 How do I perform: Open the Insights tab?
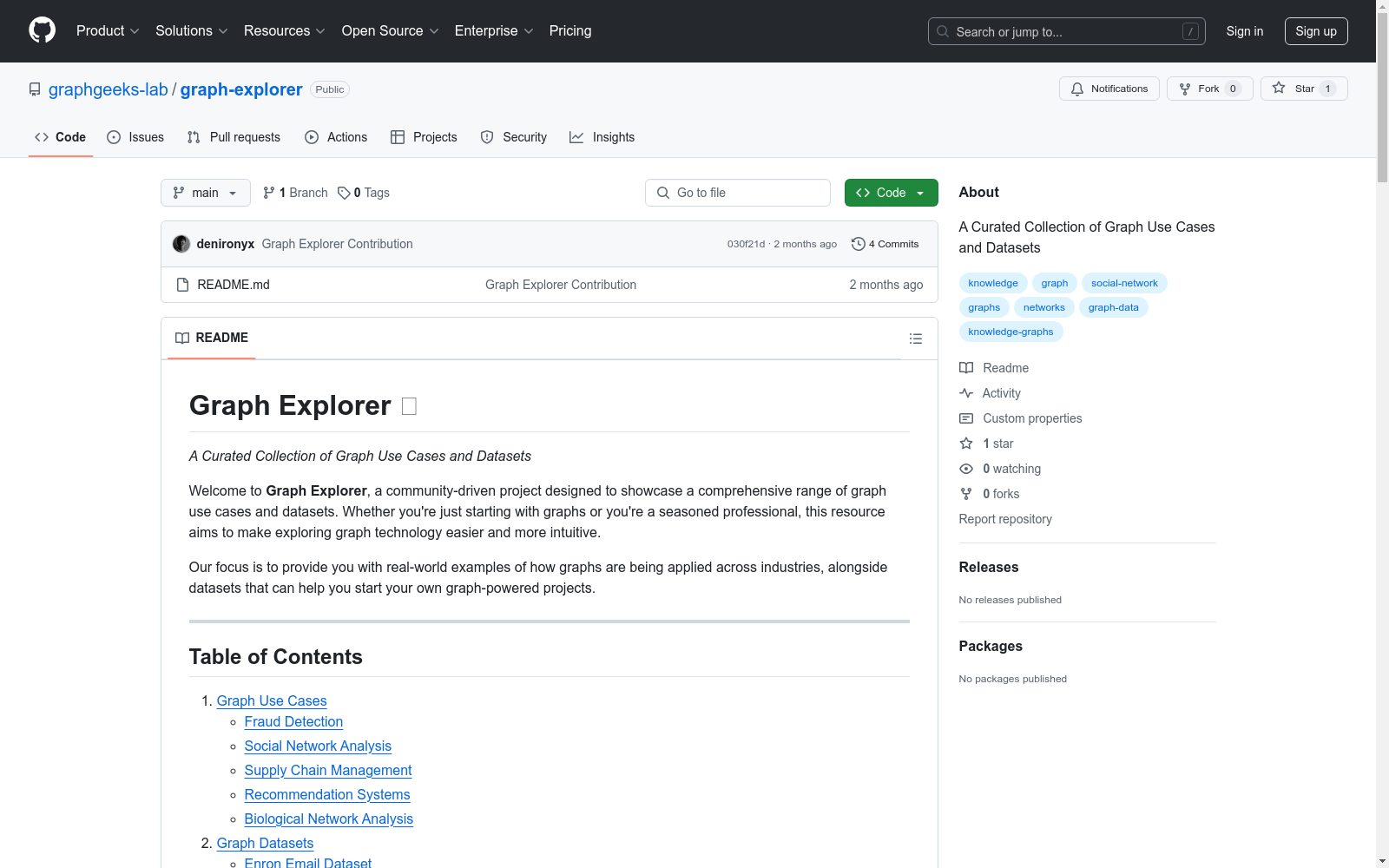602,137
